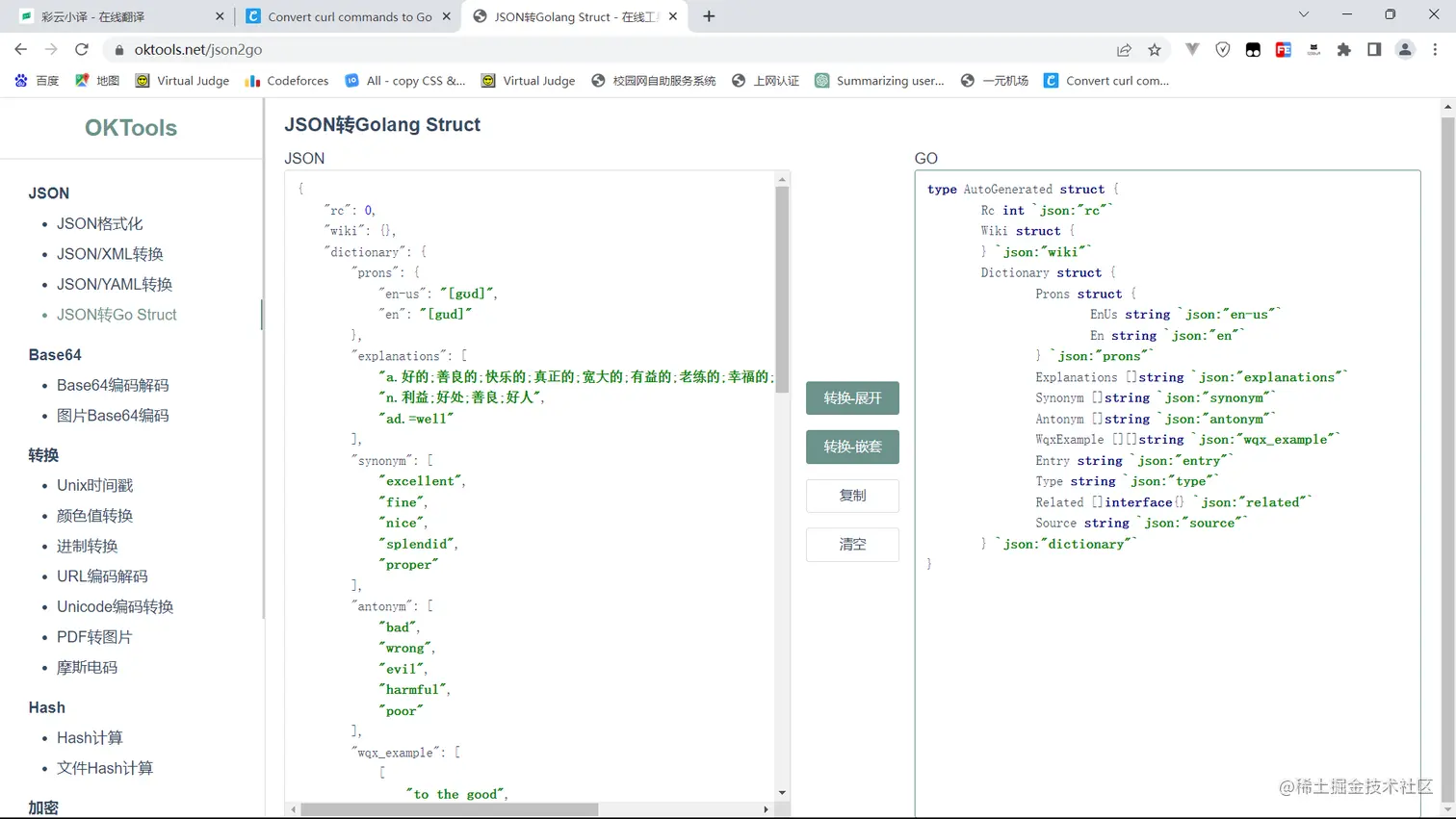Viewport: 1456px width, 819px height.
Task: Open 文件Hash计算 tool
Action: (x=105, y=768)
